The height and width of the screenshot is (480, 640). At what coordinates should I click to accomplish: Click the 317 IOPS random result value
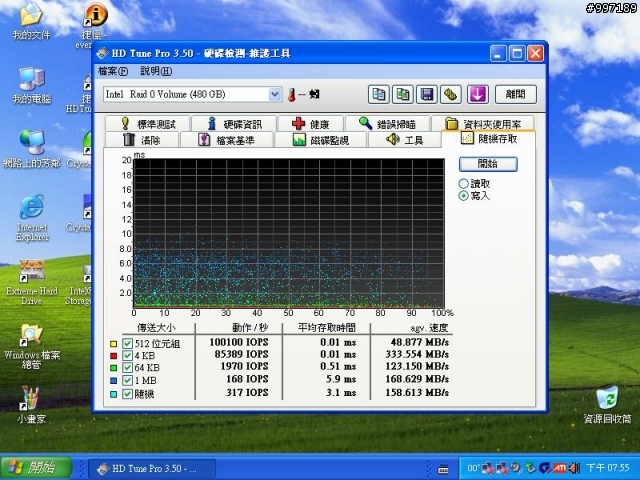[x=247, y=393]
